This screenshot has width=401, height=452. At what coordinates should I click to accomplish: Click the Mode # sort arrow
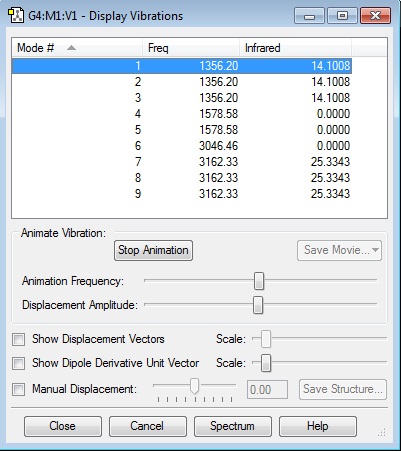click(71, 48)
